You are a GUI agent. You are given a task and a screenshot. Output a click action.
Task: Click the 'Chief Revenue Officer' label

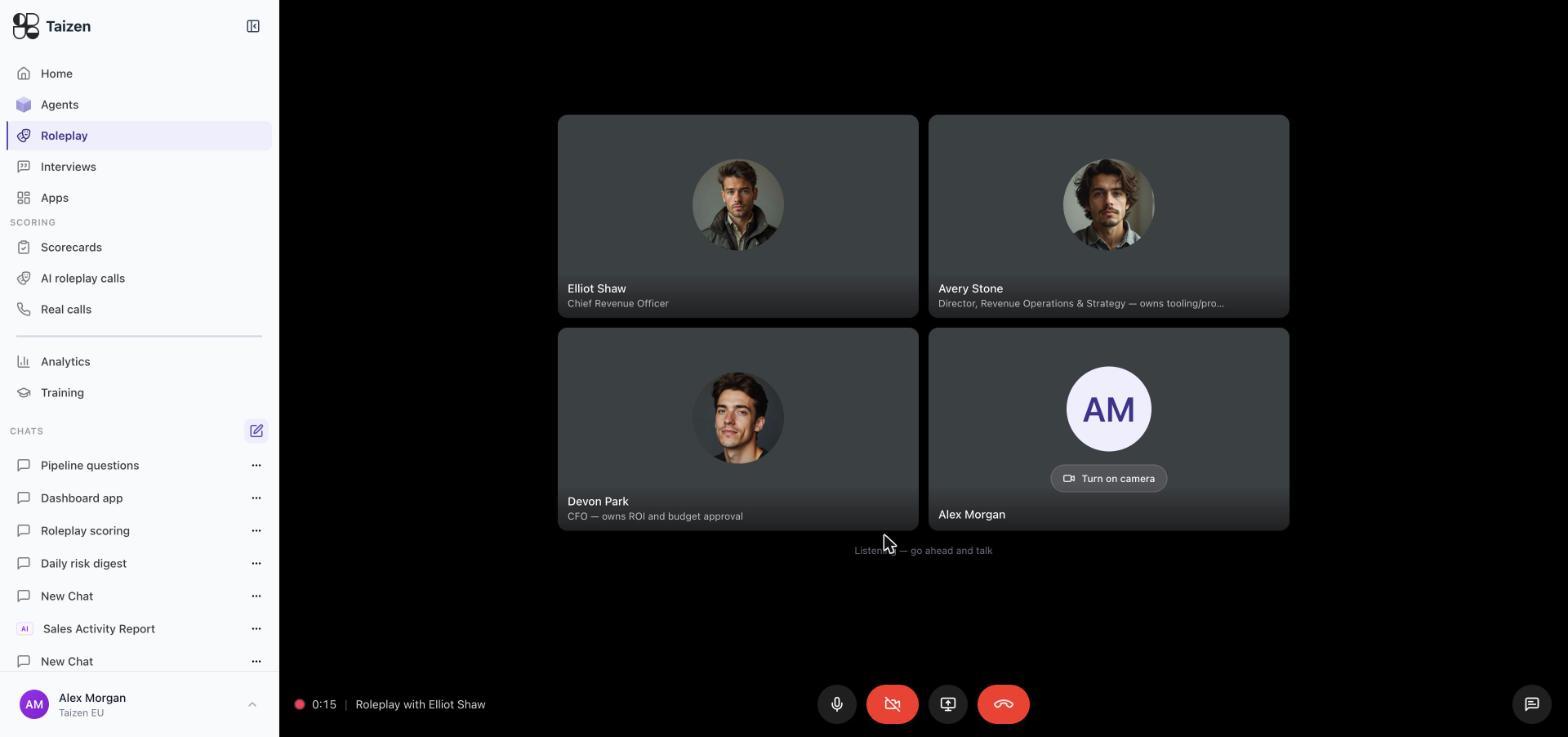(618, 303)
